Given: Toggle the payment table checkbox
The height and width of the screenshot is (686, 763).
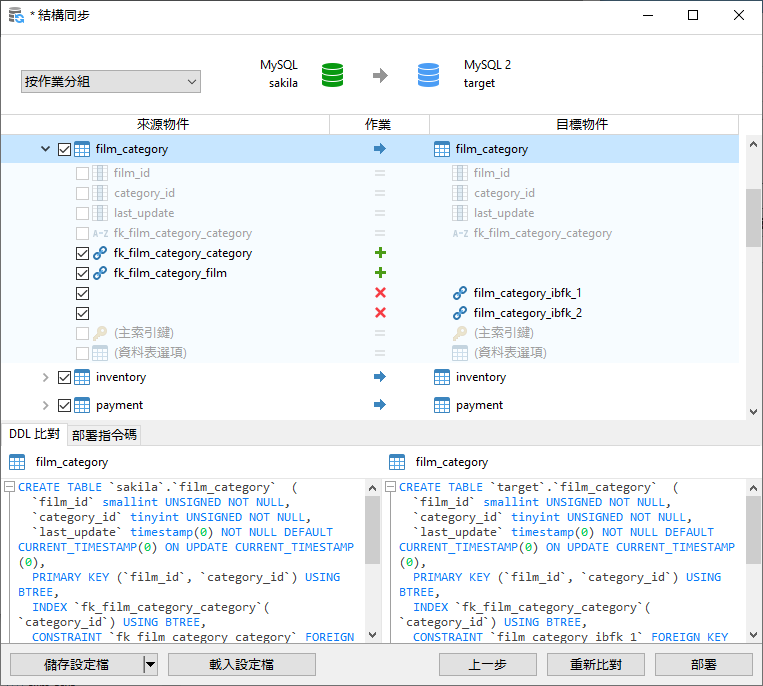Looking at the screenshot, I should click(x=65, y=405).
